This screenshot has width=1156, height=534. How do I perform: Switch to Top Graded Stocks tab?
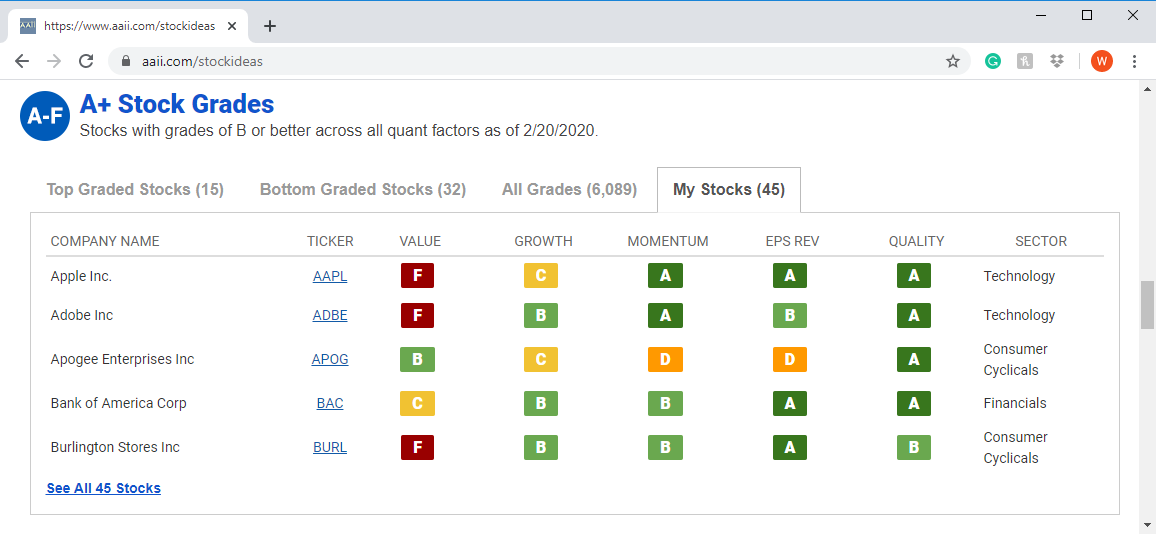[135, 190]
